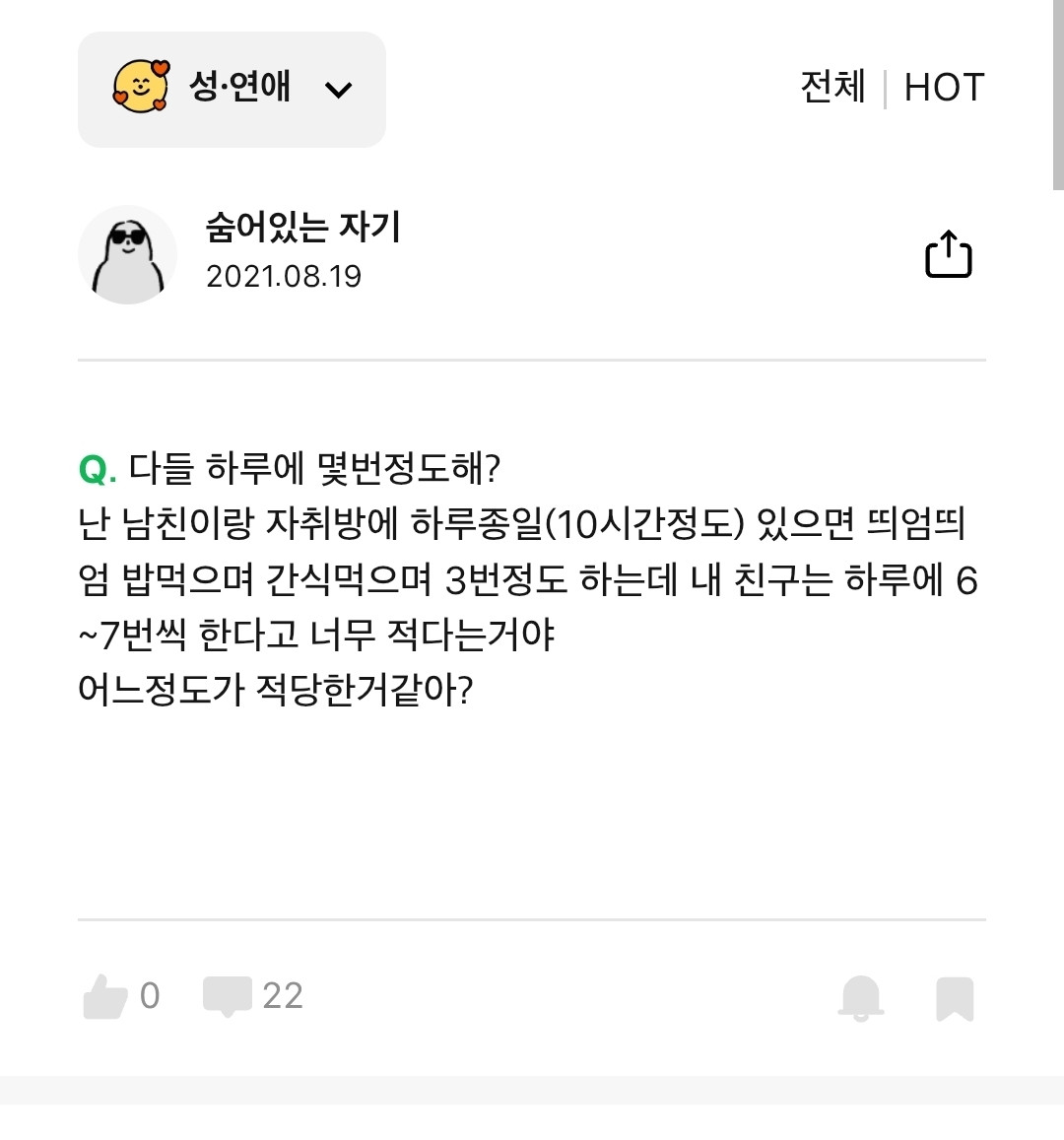The image size is (1064, 1140).
Task: Click the vertical scrollbar thumb
Action: [x=1057, y=94]
